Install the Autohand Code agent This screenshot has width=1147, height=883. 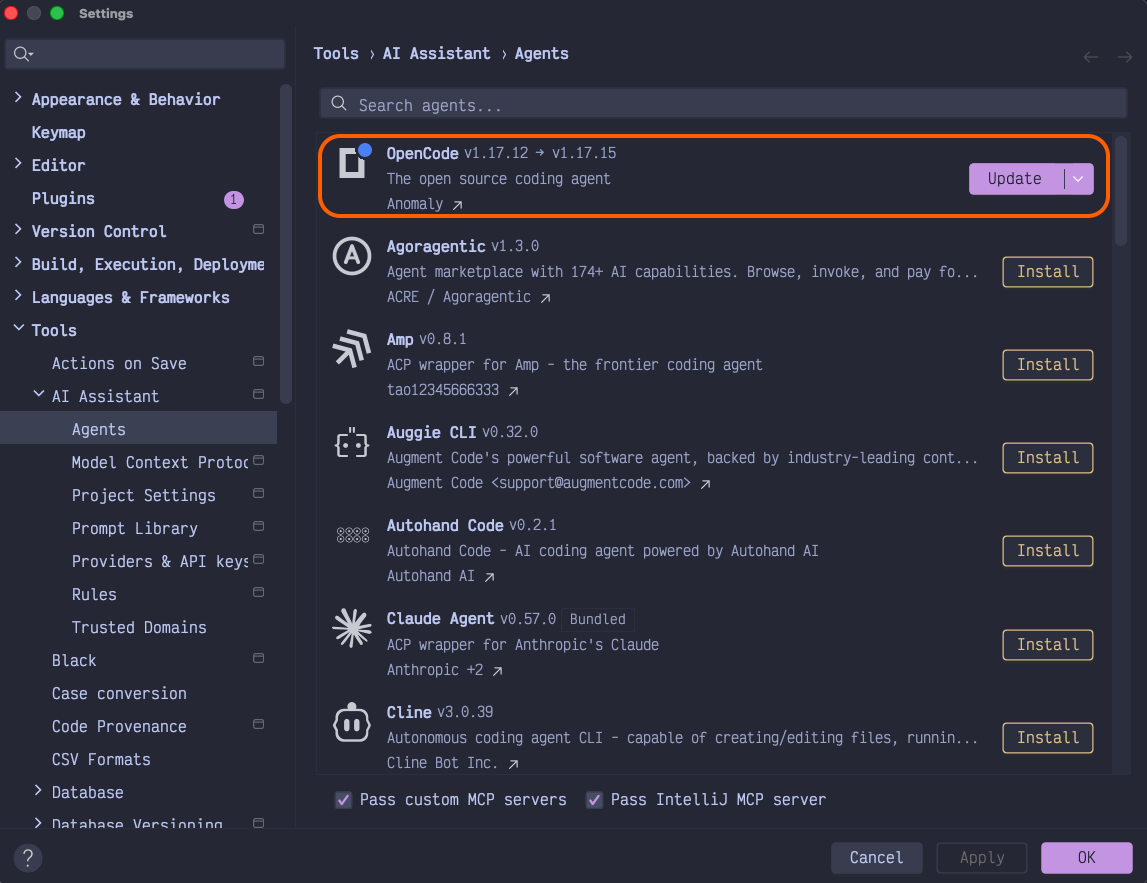1048,551
